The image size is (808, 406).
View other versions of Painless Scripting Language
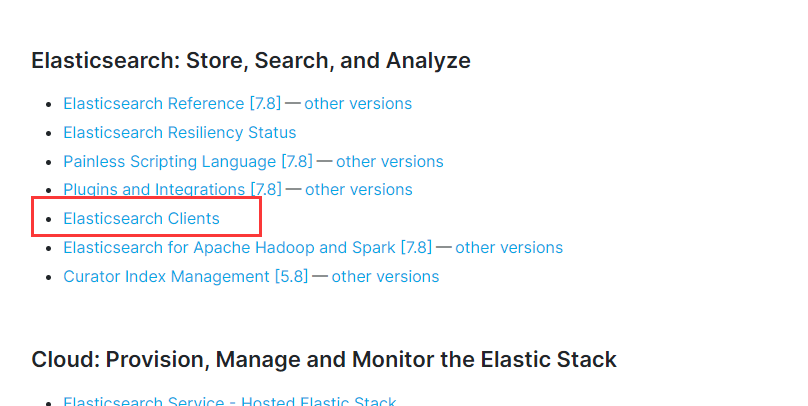coord(389,161)
